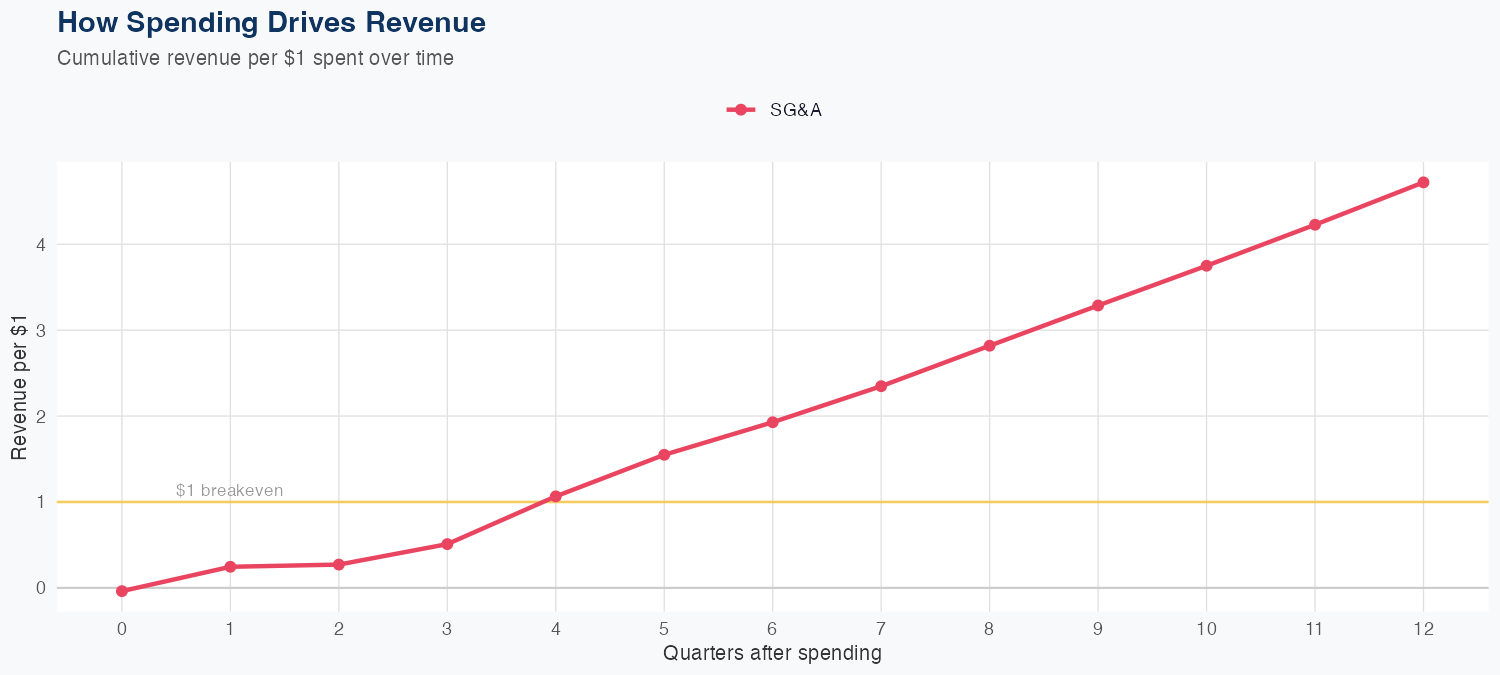Image resolution: width=1500 pixels, height=675 pixels.
Task: Click the quarter 4 breakeven crossing point
Action: (x=556, y=496)
